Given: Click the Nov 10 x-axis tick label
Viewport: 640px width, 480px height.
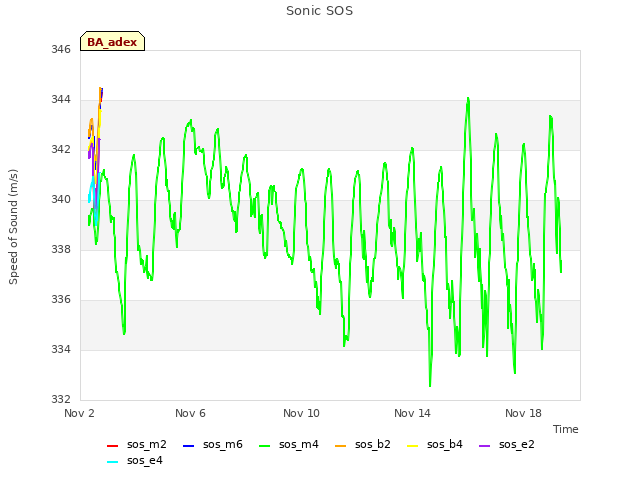Looking at the screenshot, I should tap(301, 413).
